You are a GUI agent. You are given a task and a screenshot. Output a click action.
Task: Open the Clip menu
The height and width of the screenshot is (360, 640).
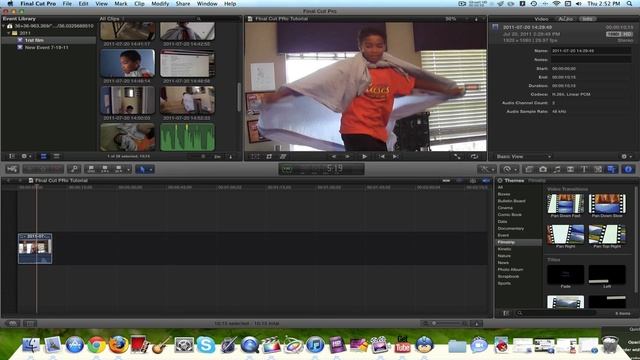pyautogui.click(x=139, y=4)
